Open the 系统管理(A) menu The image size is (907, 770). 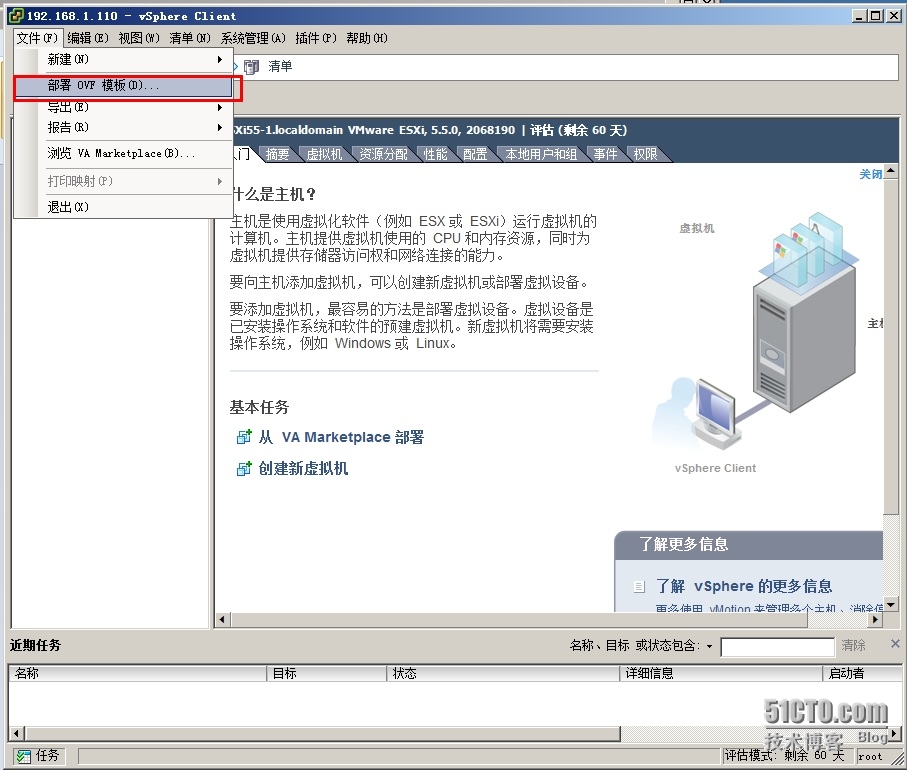click(253, 38)
